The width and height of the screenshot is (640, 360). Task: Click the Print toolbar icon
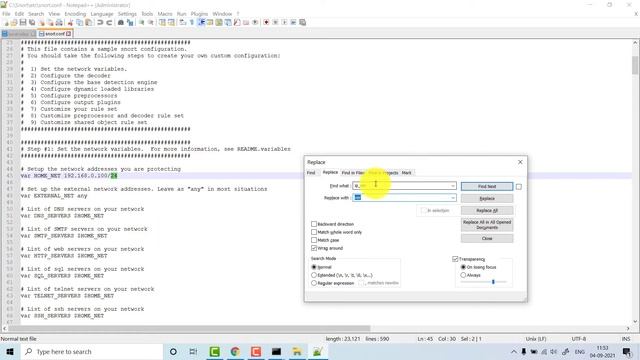click(59, 22)
